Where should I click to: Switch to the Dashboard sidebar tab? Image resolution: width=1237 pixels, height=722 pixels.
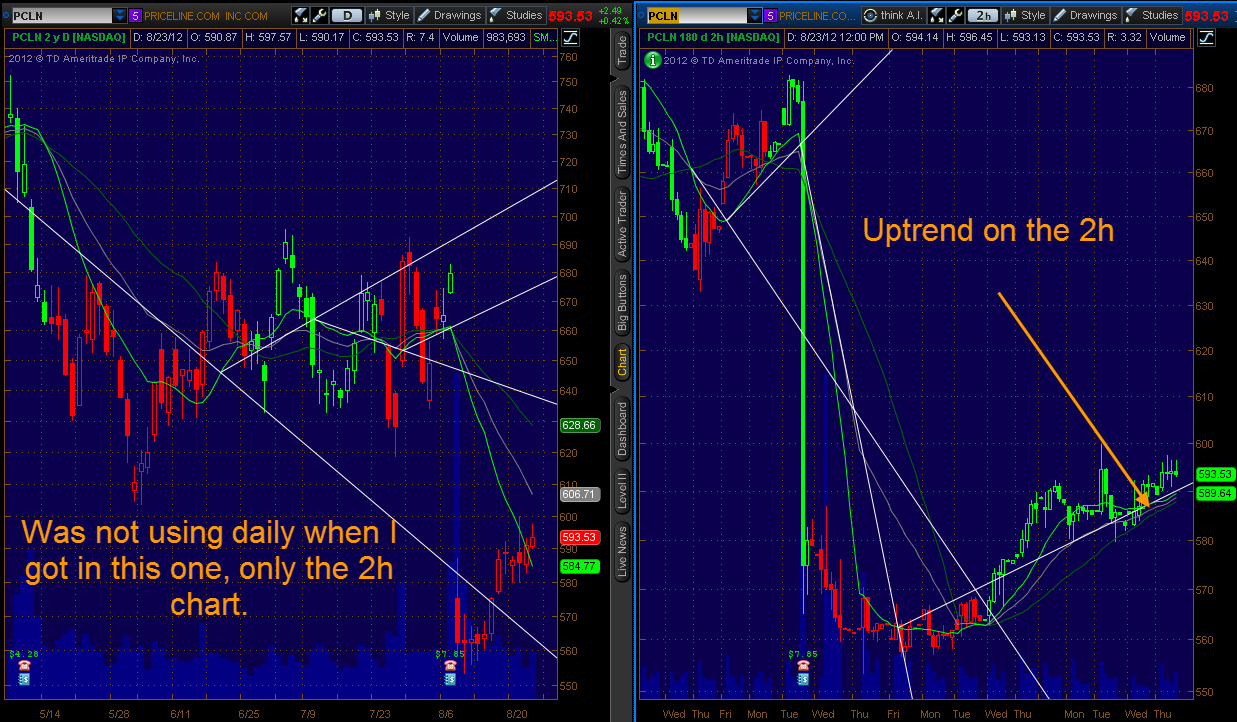point(622,428)
